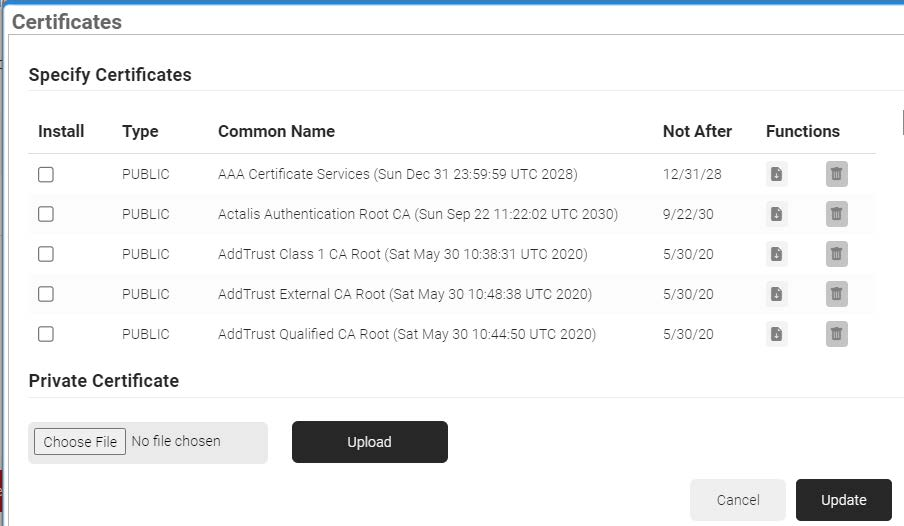Download the Actalis Authentication Root CA certificate
The width and height of the screenshot is (904, 526).
coord(777,214)
